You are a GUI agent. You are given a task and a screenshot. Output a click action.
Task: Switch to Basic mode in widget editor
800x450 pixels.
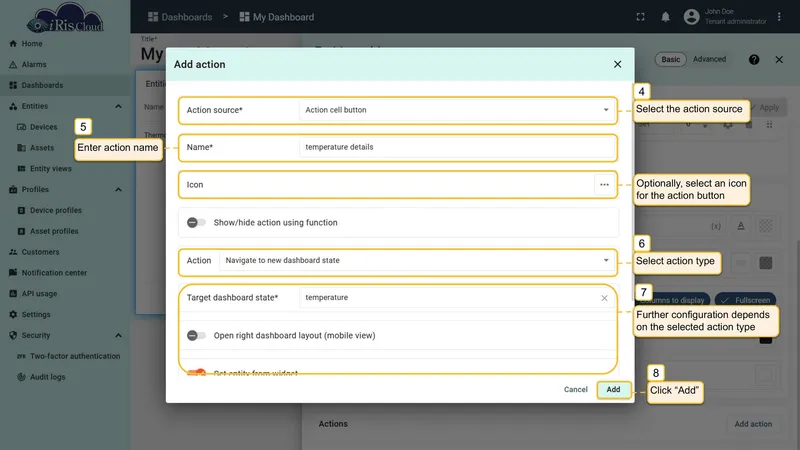click(670, 59)
